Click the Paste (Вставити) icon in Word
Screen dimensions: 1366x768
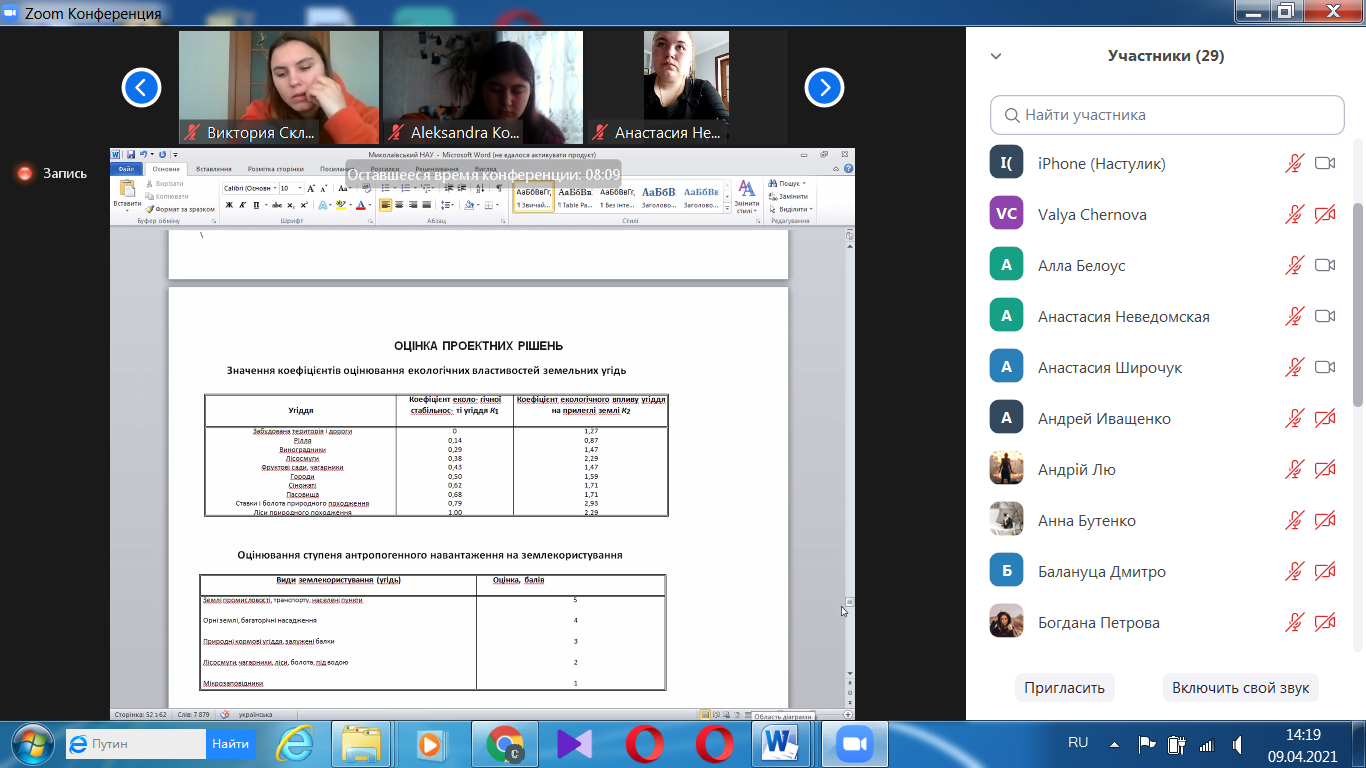127,188
